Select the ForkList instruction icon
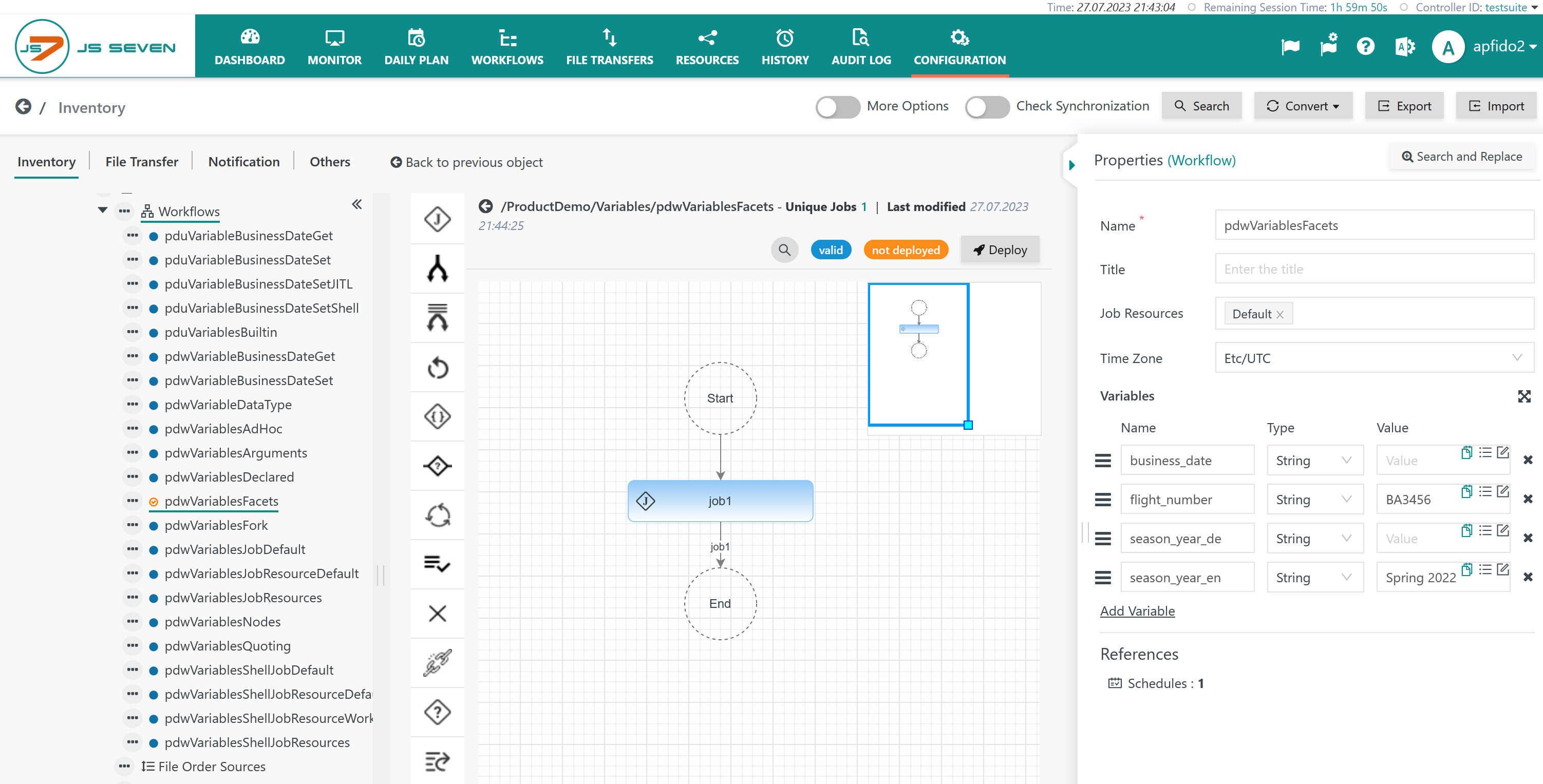Image resolution: width=1543 pixels, height=784 pixels. point(437,317)
